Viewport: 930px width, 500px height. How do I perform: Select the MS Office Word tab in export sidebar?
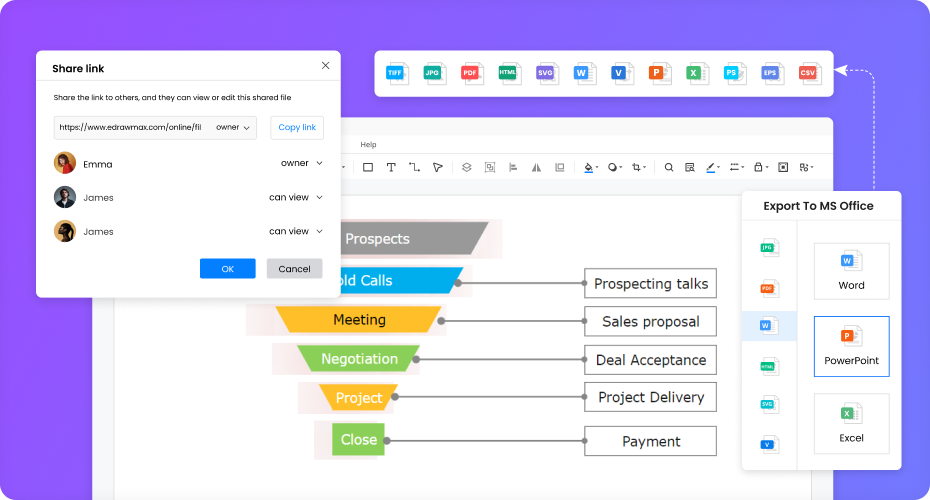coord(768,326)
